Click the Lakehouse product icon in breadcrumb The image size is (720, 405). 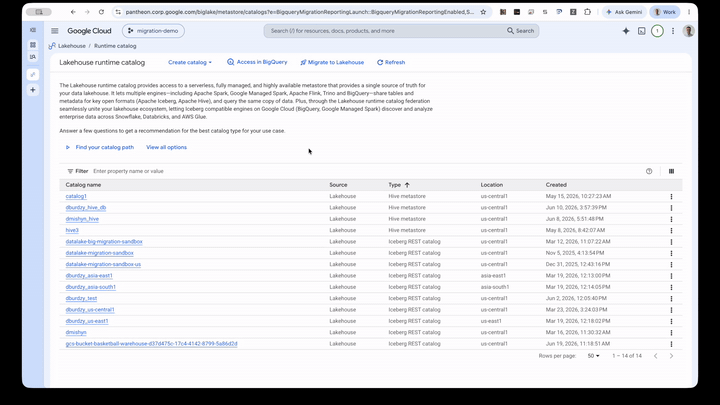(52, 46)
